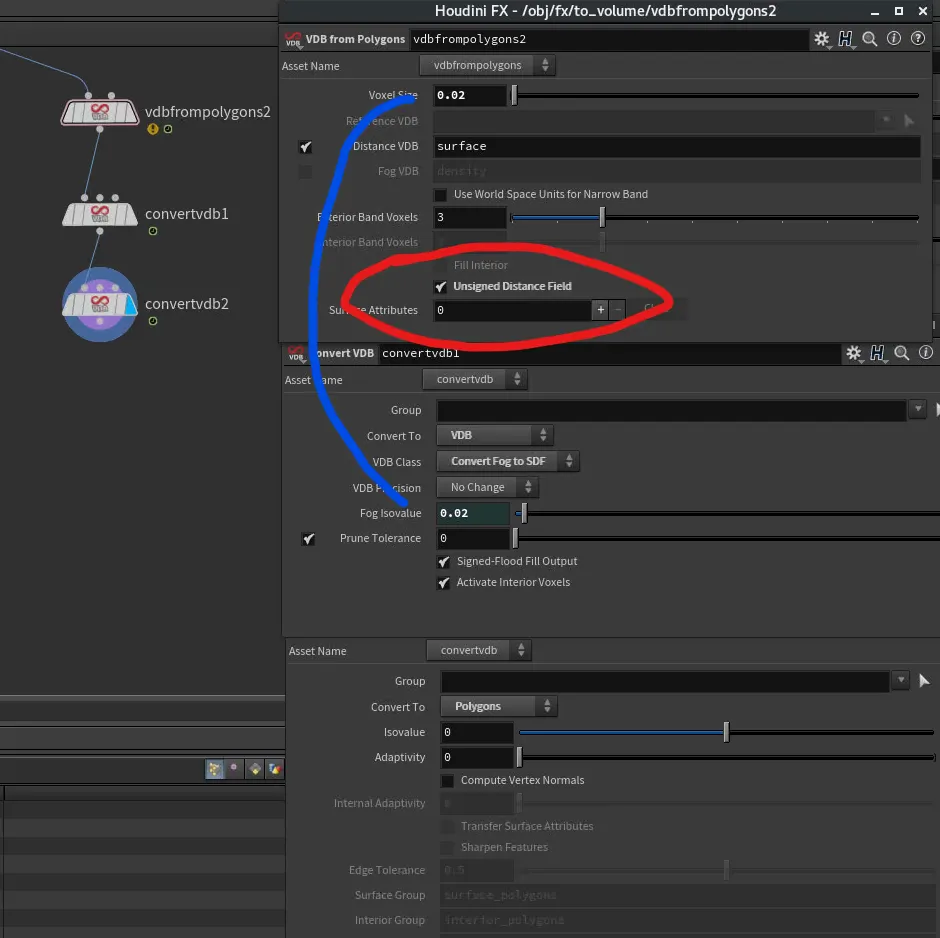The width and height of the screenshot is (940, 938).
Task: Click the vdbfrompolygons2 node in network
Action: tap(99, 112)
